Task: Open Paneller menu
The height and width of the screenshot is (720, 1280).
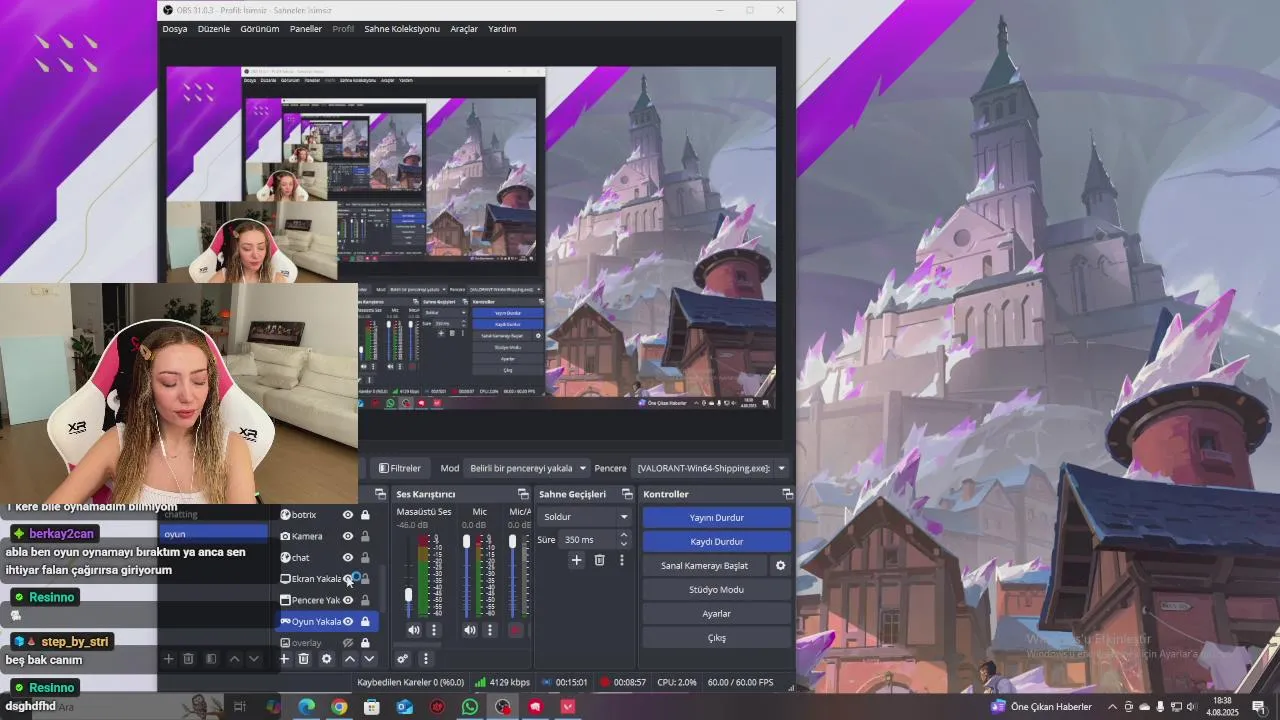Action: [306, 29]
